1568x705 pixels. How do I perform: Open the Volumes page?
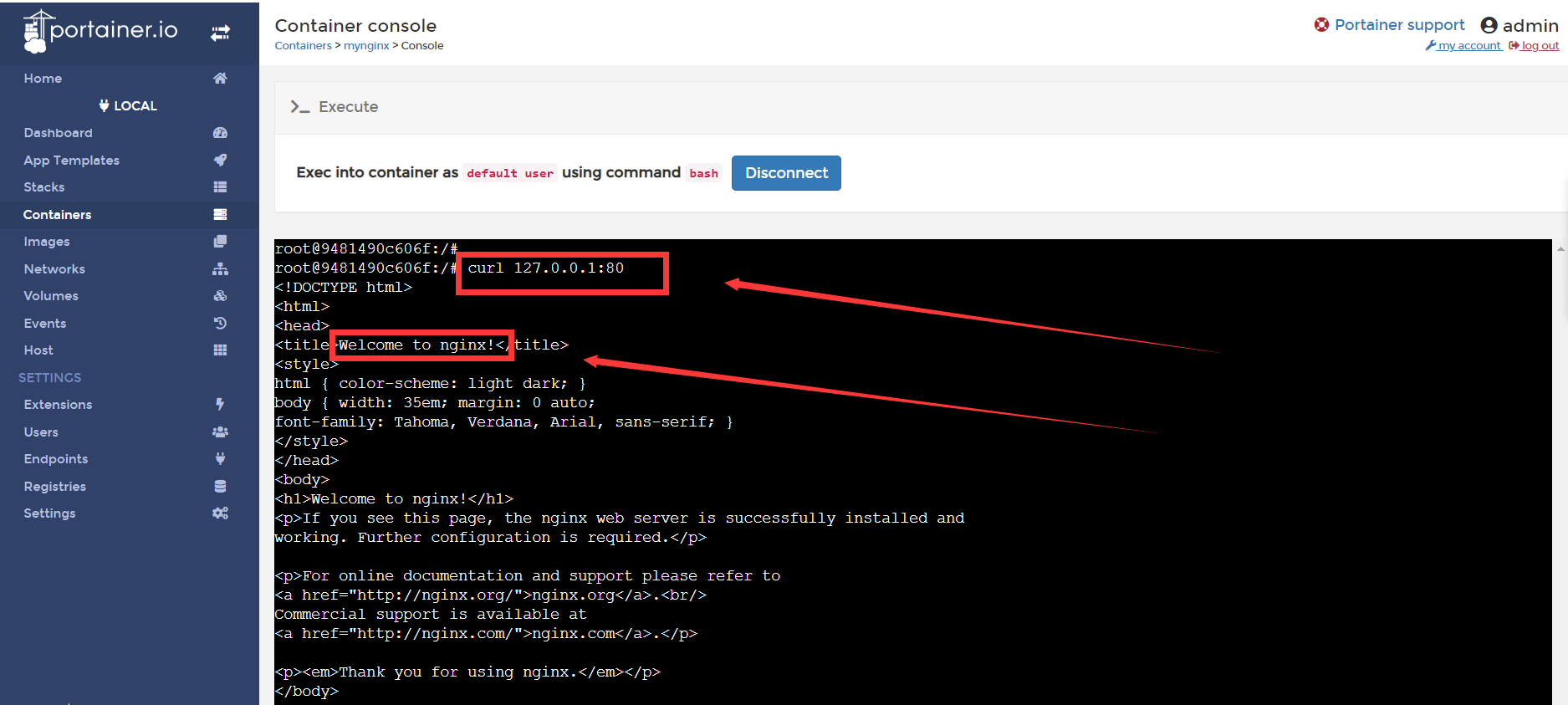(51, 295)
